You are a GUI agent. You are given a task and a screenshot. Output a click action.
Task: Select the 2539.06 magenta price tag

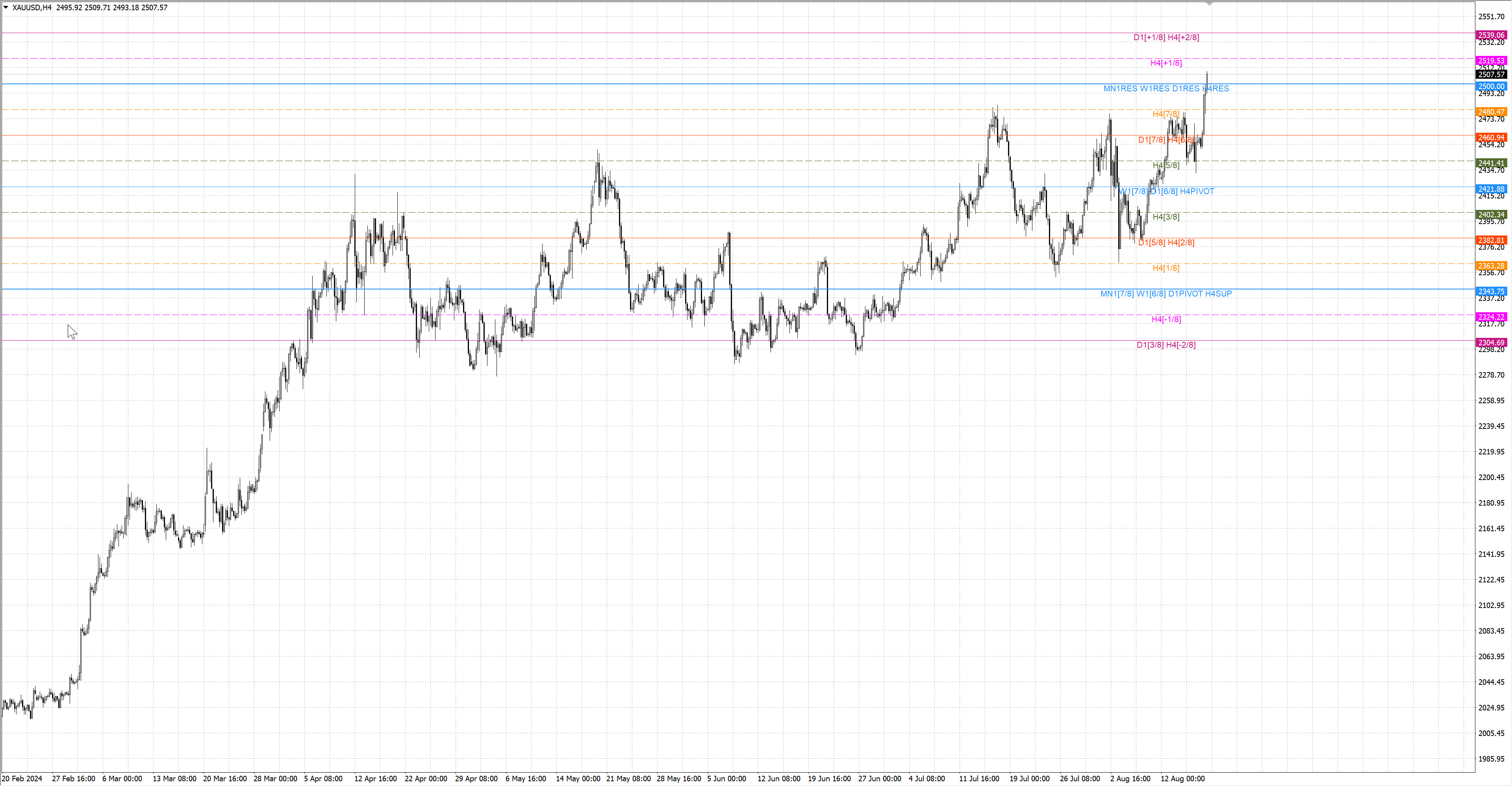coord(1491,35)
